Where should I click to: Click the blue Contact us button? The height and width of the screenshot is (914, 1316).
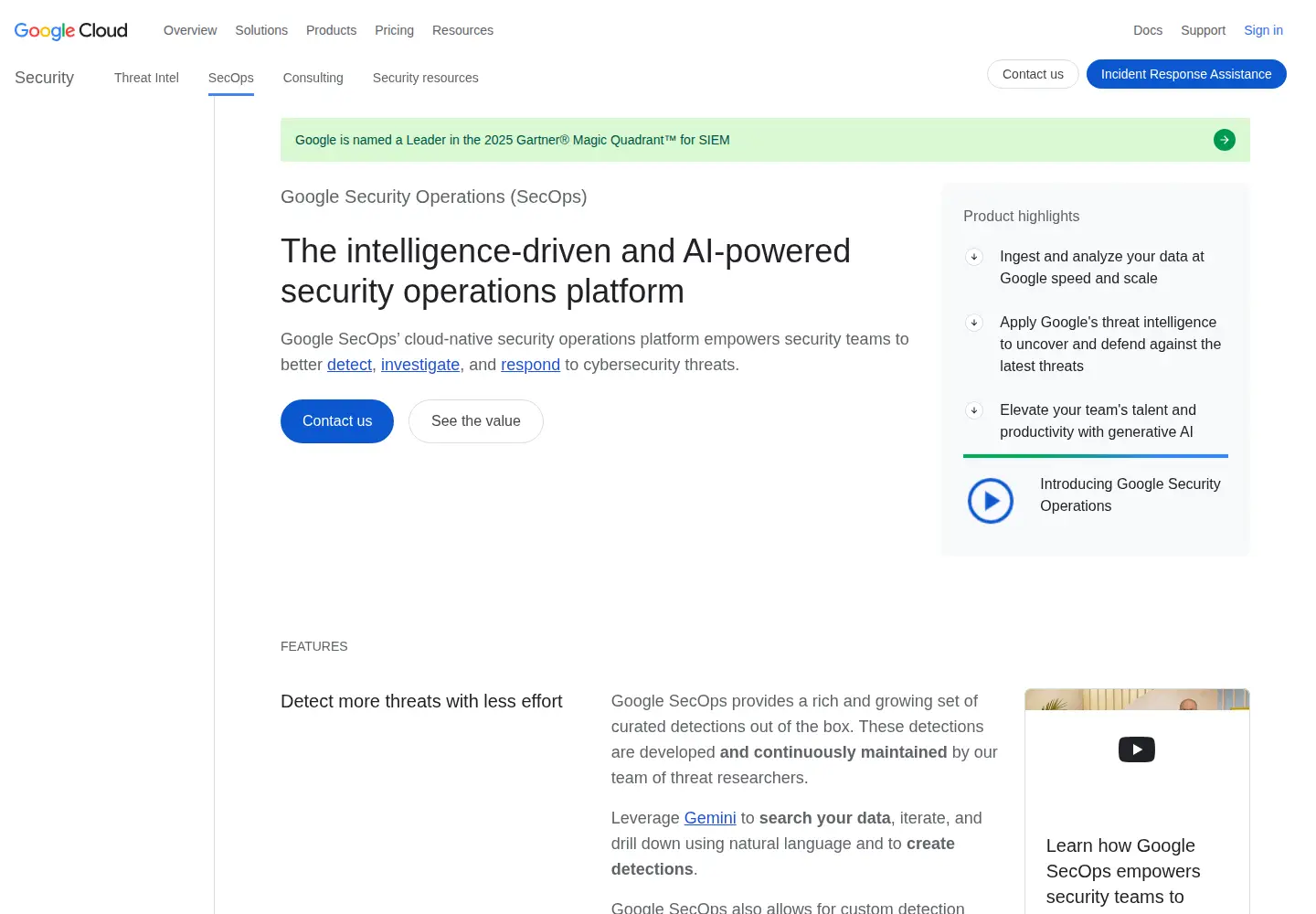coord(337,421)
